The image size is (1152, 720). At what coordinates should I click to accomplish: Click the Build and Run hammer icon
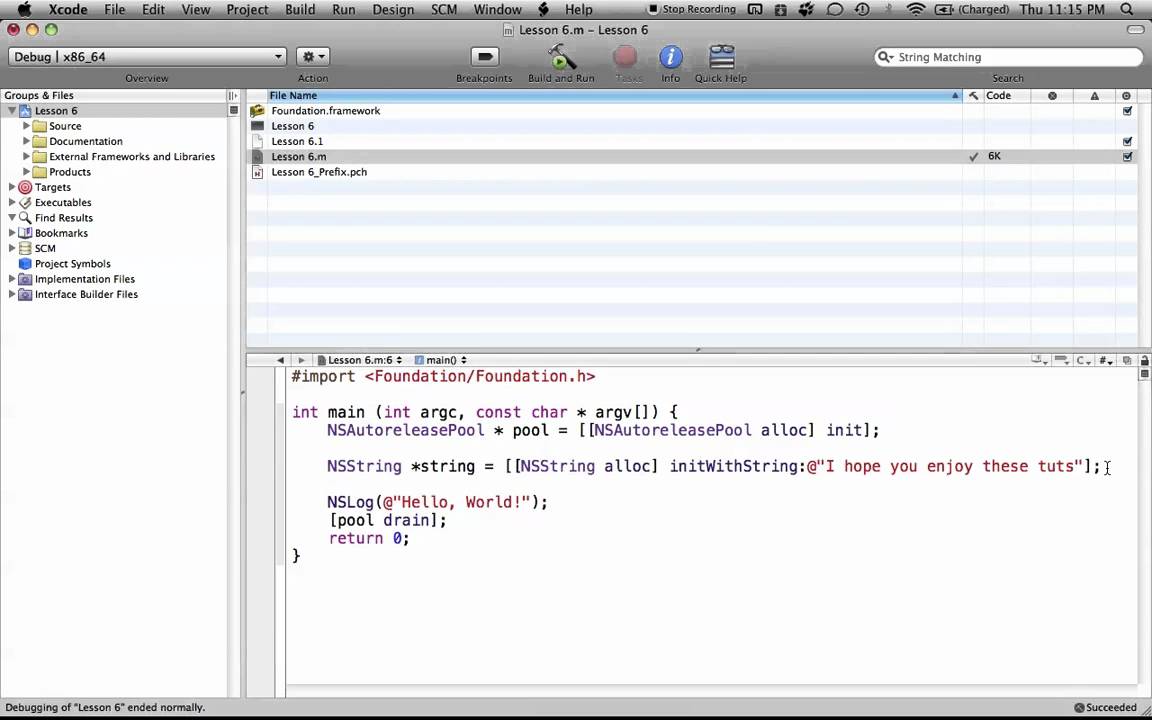point(561,57)
